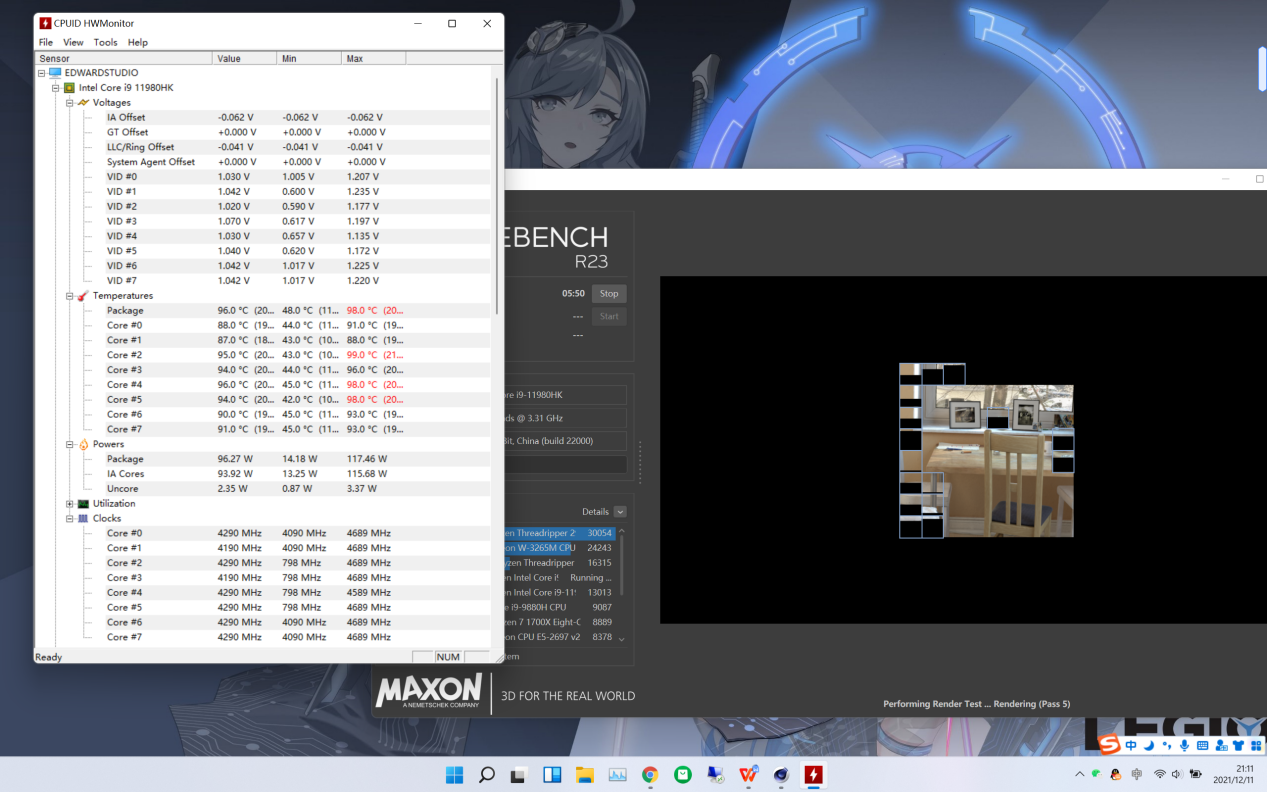
Task: Select the VID #3 voltage row
Action: tap(298, 221)
